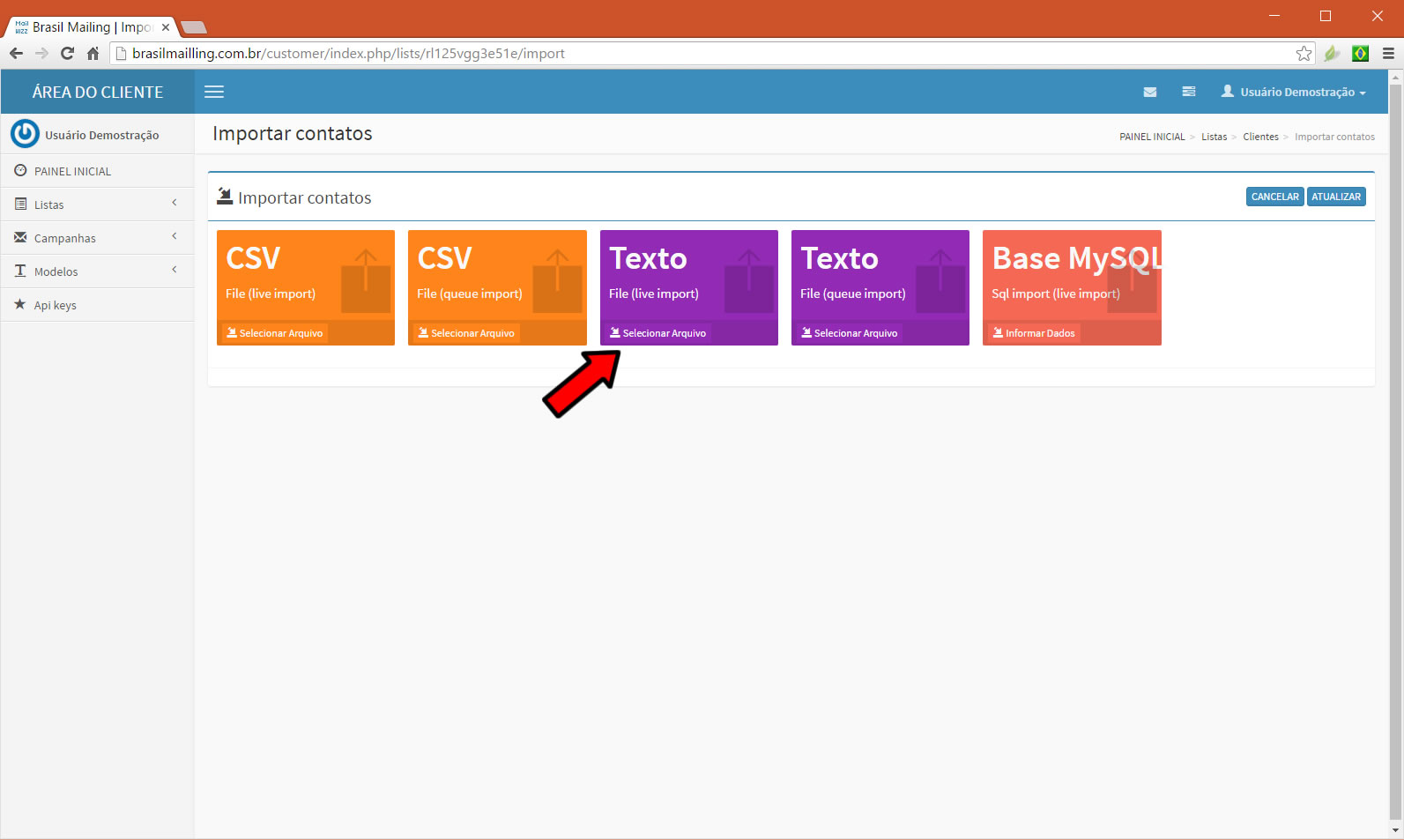Click the text icon next to Modelos
This screenshot has height=840, width=1404.
point(20,271)
